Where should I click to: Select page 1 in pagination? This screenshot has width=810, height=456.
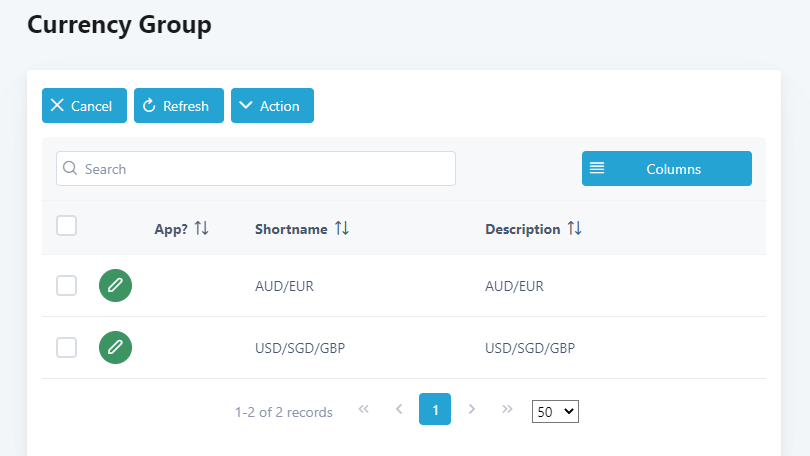coord(435,410)
